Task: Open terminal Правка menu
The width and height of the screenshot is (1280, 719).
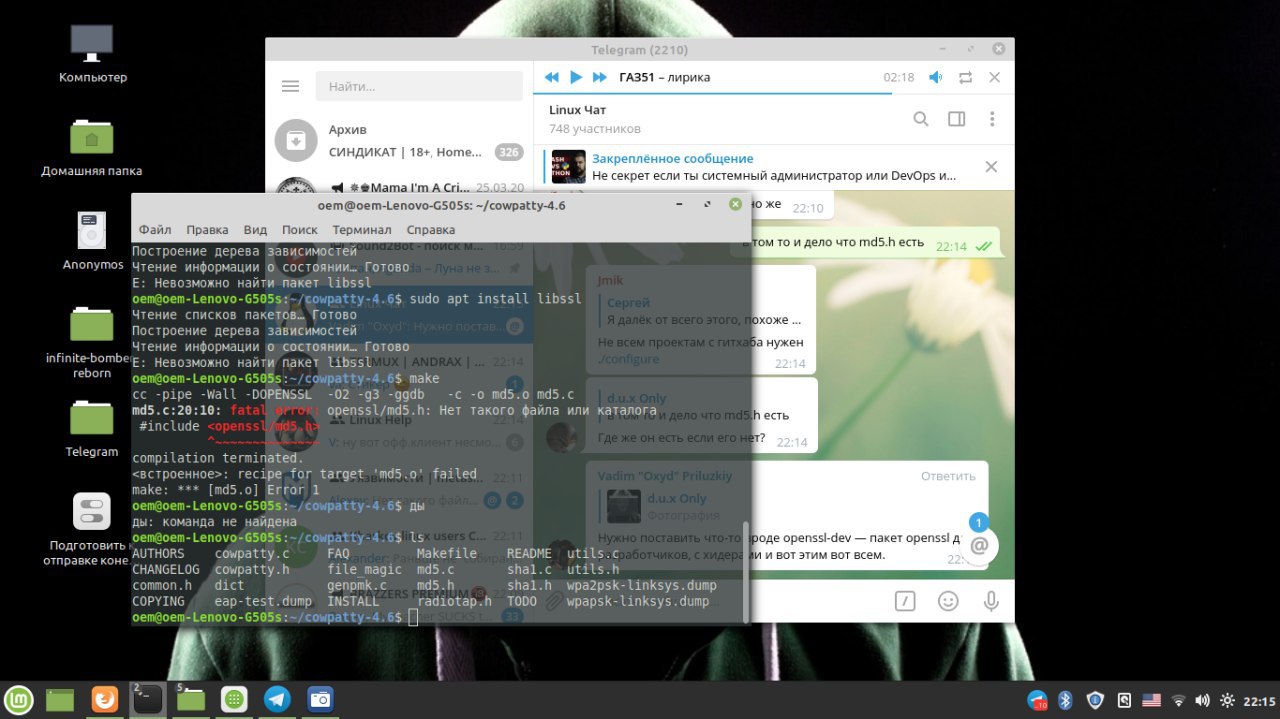Action: (207, 230)
